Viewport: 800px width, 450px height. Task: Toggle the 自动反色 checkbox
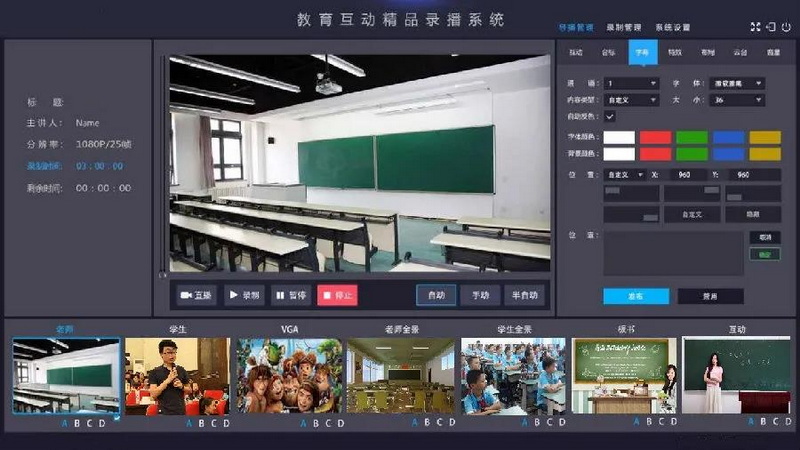click(x=610, y=116)
